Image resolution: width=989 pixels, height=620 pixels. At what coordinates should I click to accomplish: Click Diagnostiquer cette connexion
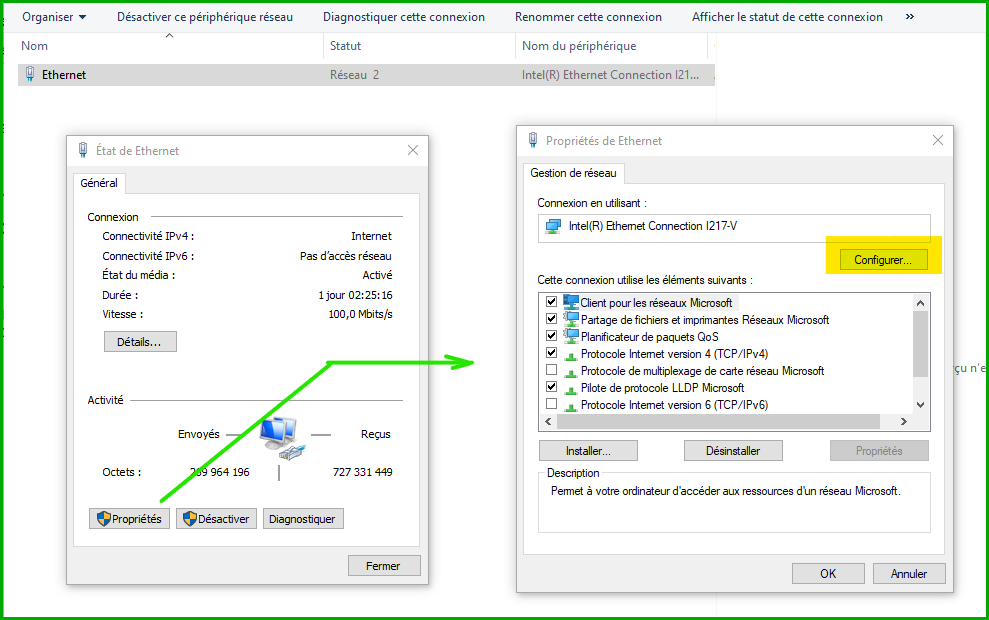click(x=404, y=17)
